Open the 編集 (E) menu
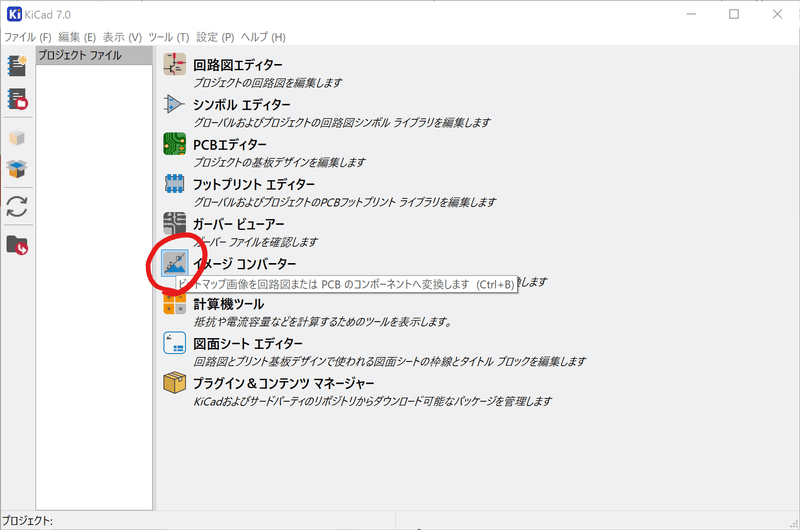The width and height of the screenshot is (800, 530). (x=77, y=37)
